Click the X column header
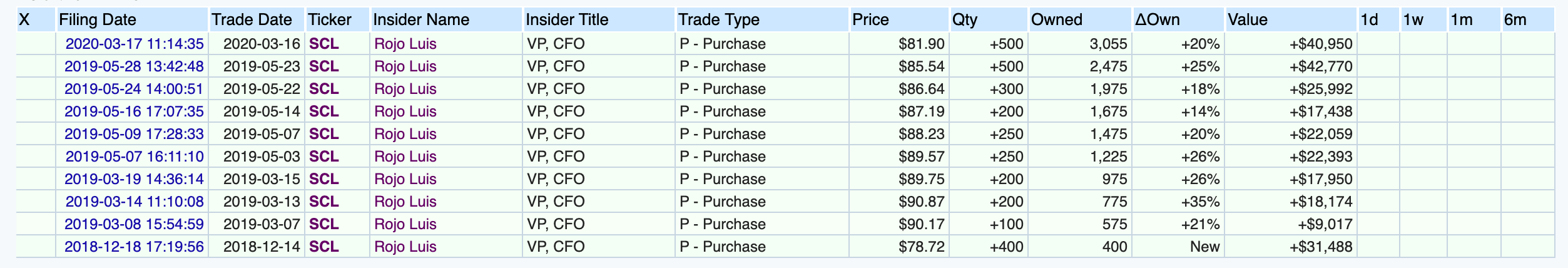1568x268 pixels. click(x=24, y=20)
